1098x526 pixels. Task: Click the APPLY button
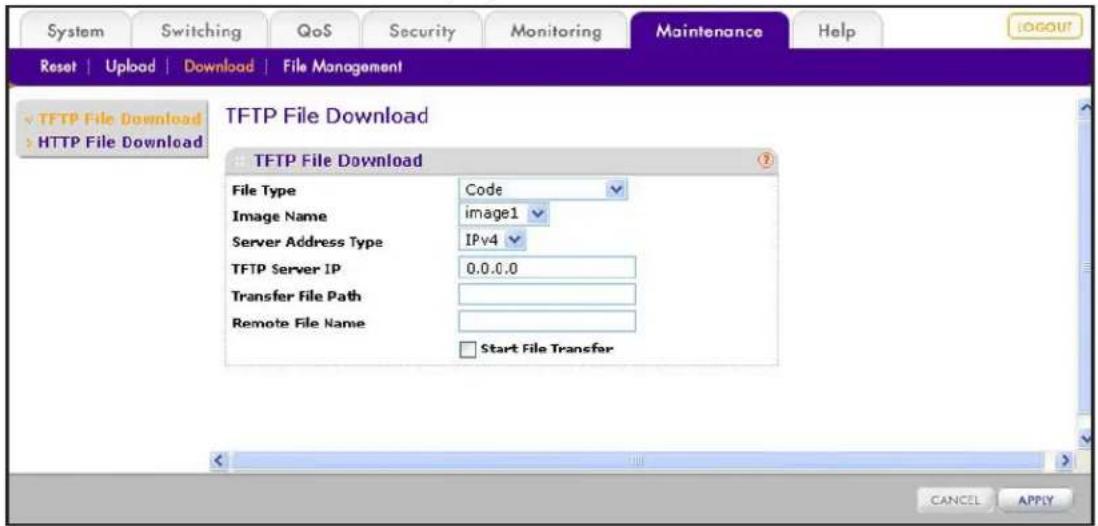[x=1037, y=500]
